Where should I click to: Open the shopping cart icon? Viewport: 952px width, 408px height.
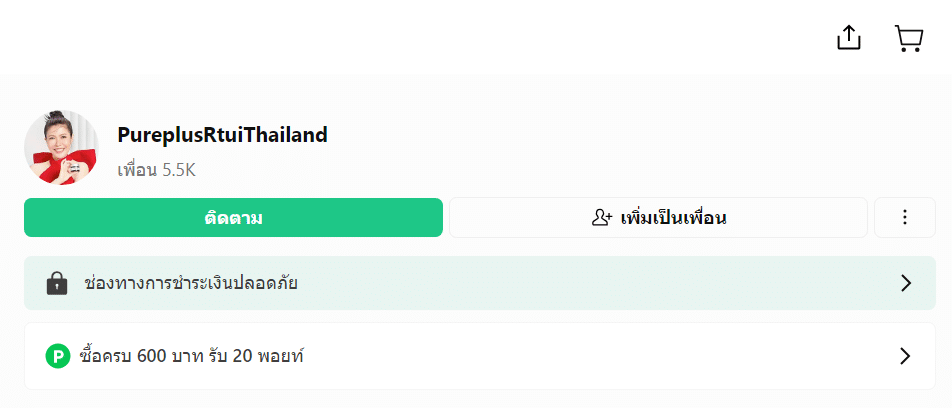[x=909, y=38]
